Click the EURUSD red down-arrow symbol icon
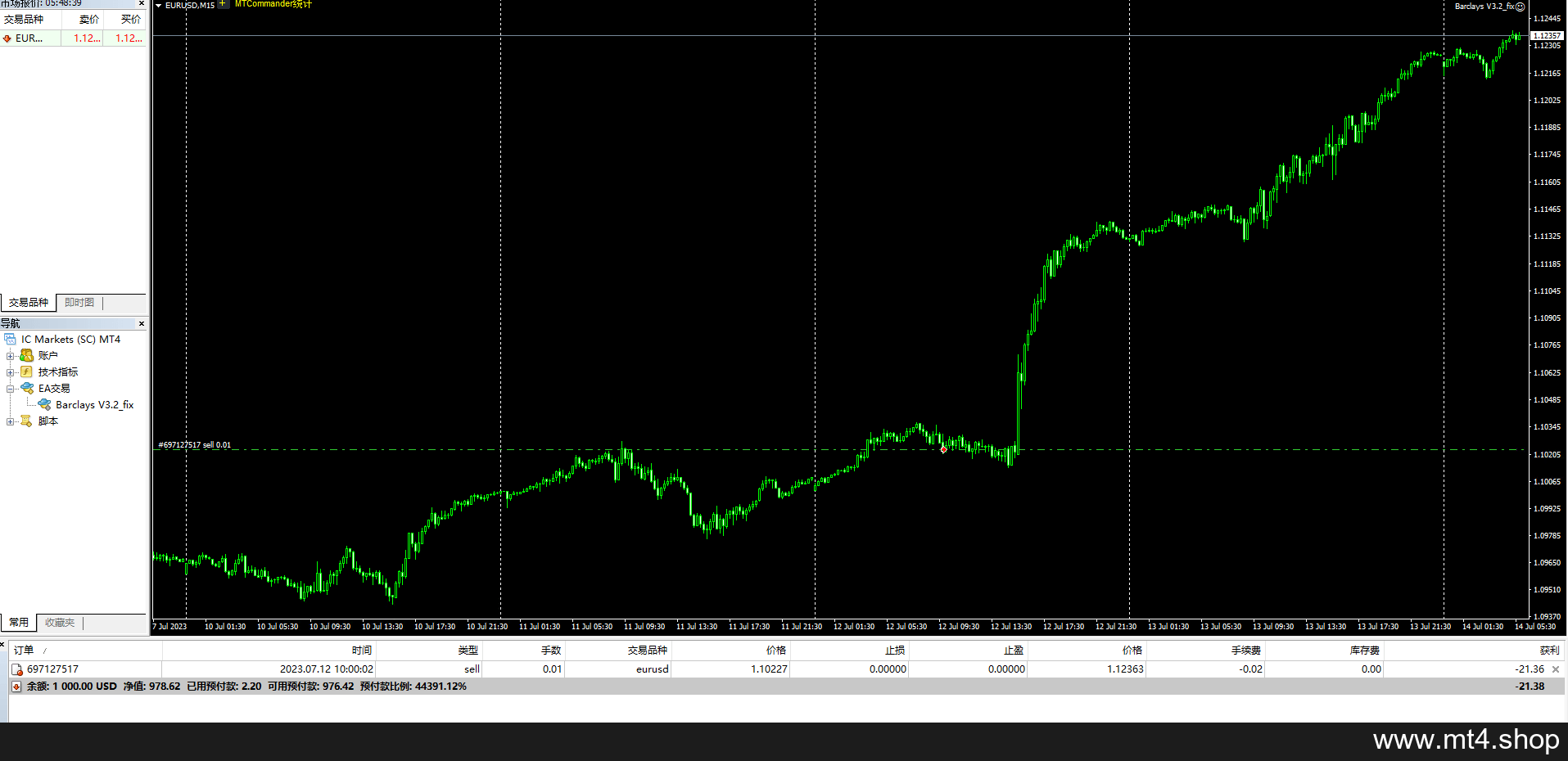Viewport: 1568px width, 761px height. coord(7,38)
